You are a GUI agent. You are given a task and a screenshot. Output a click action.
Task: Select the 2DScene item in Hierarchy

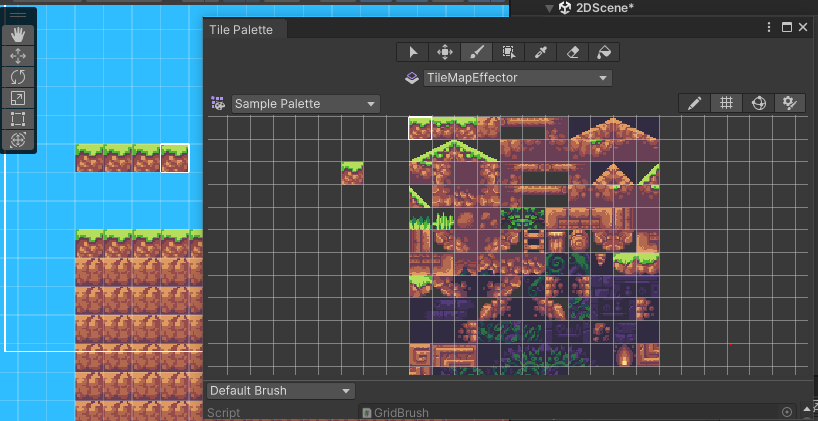point(605,8)
